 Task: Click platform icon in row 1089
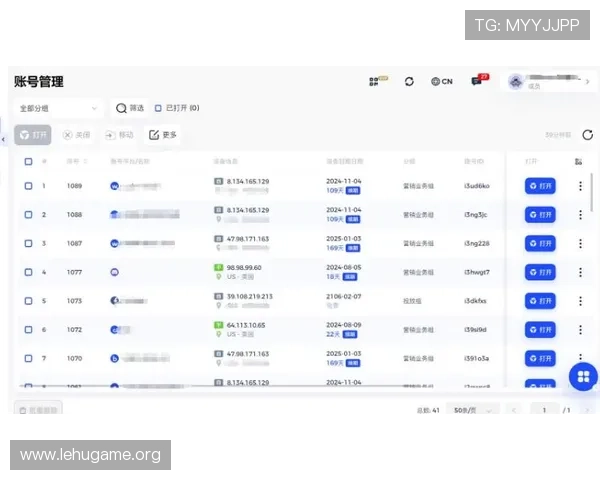coord(114,186)
